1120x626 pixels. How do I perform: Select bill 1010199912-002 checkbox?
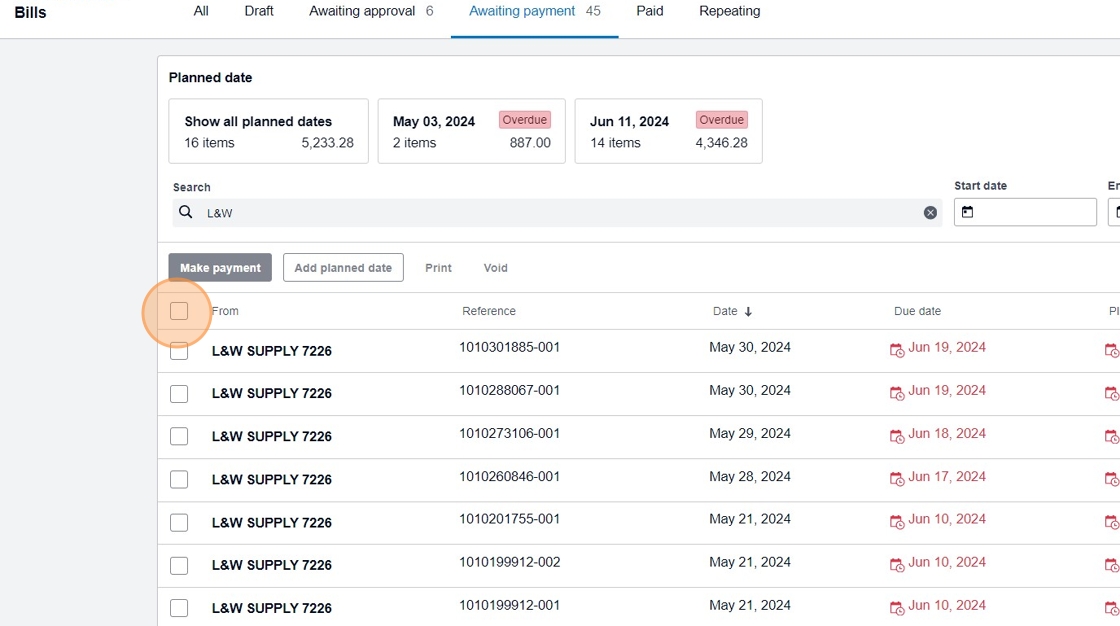pos(179,565)
